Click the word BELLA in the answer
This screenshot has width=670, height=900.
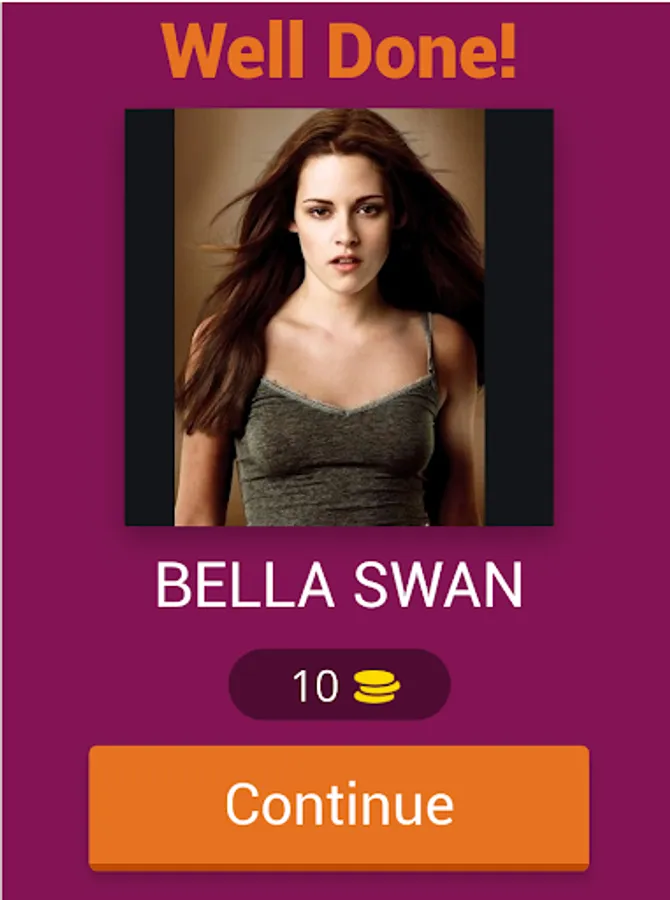point(245,585)
